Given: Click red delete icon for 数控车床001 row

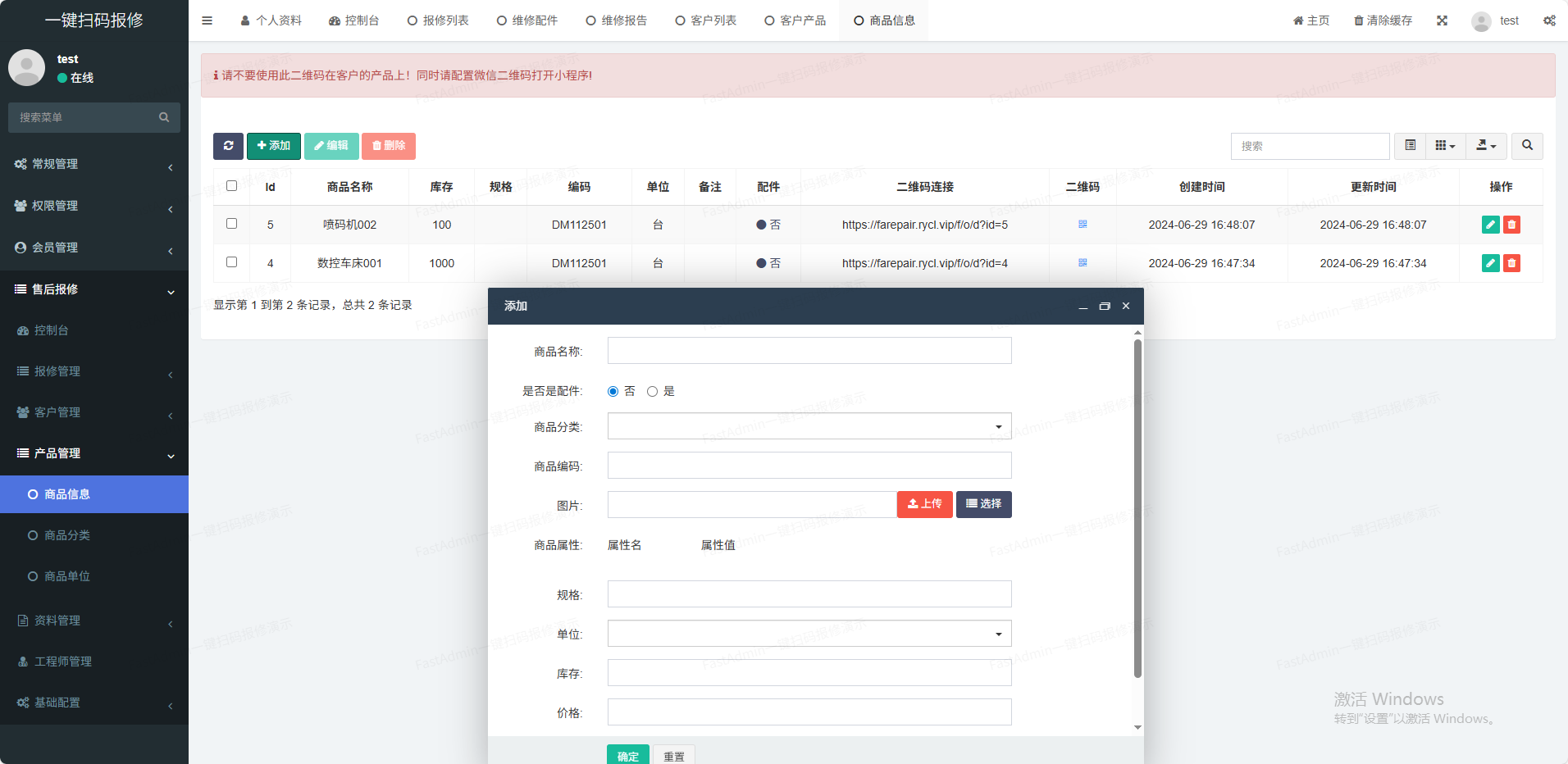Looking at the screenshot, I should (1511, 263).
